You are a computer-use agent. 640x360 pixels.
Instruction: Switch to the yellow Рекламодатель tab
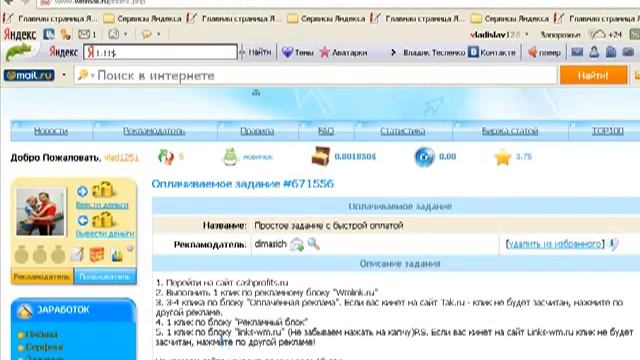point(42,276)
